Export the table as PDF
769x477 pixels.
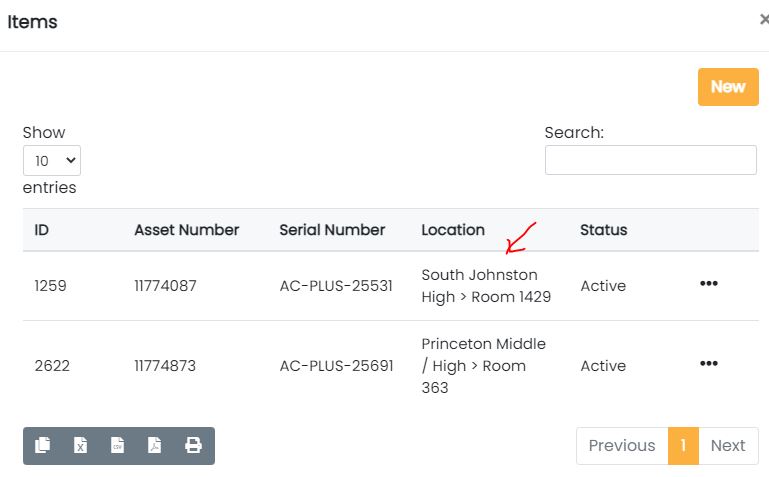tap(155, 446)
